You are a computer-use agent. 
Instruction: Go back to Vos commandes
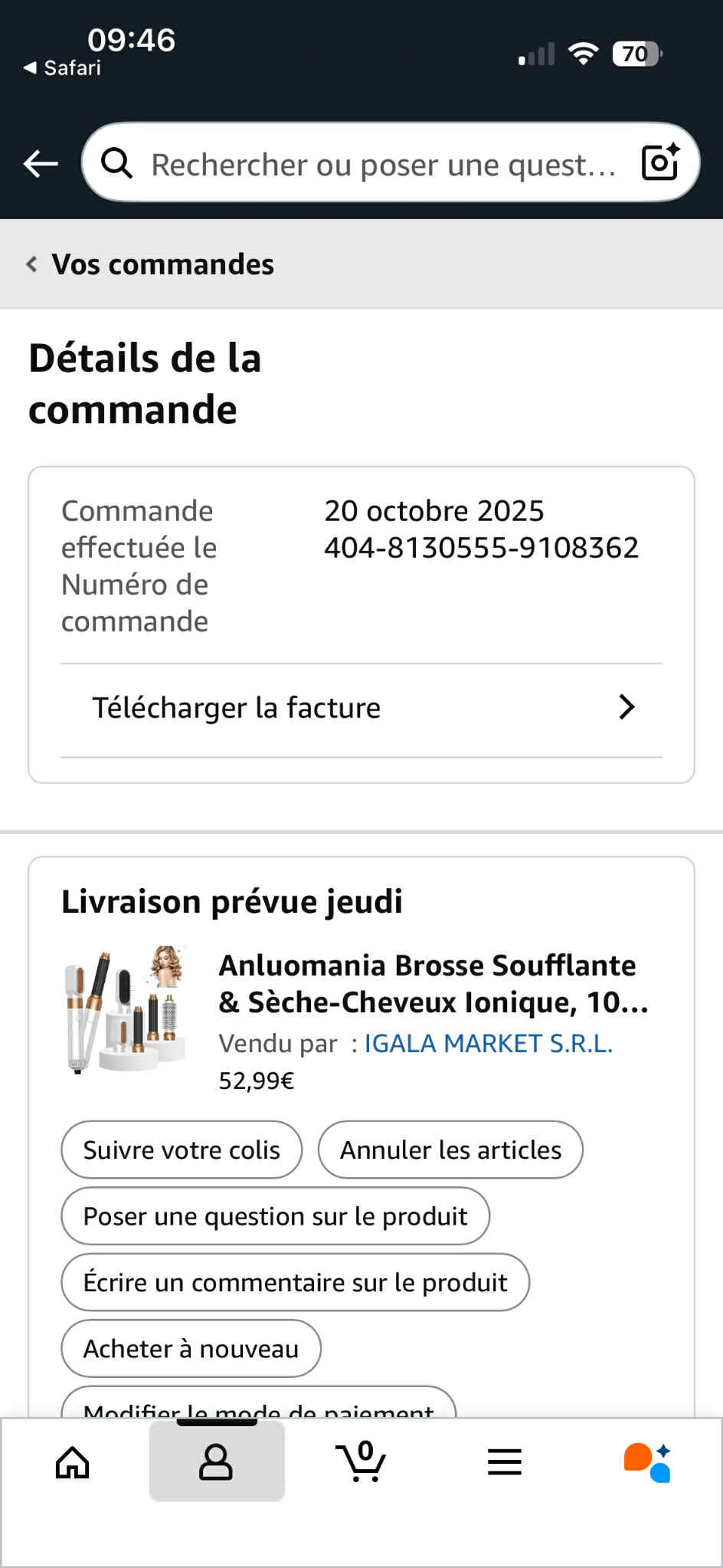click(x=151, y=264)
